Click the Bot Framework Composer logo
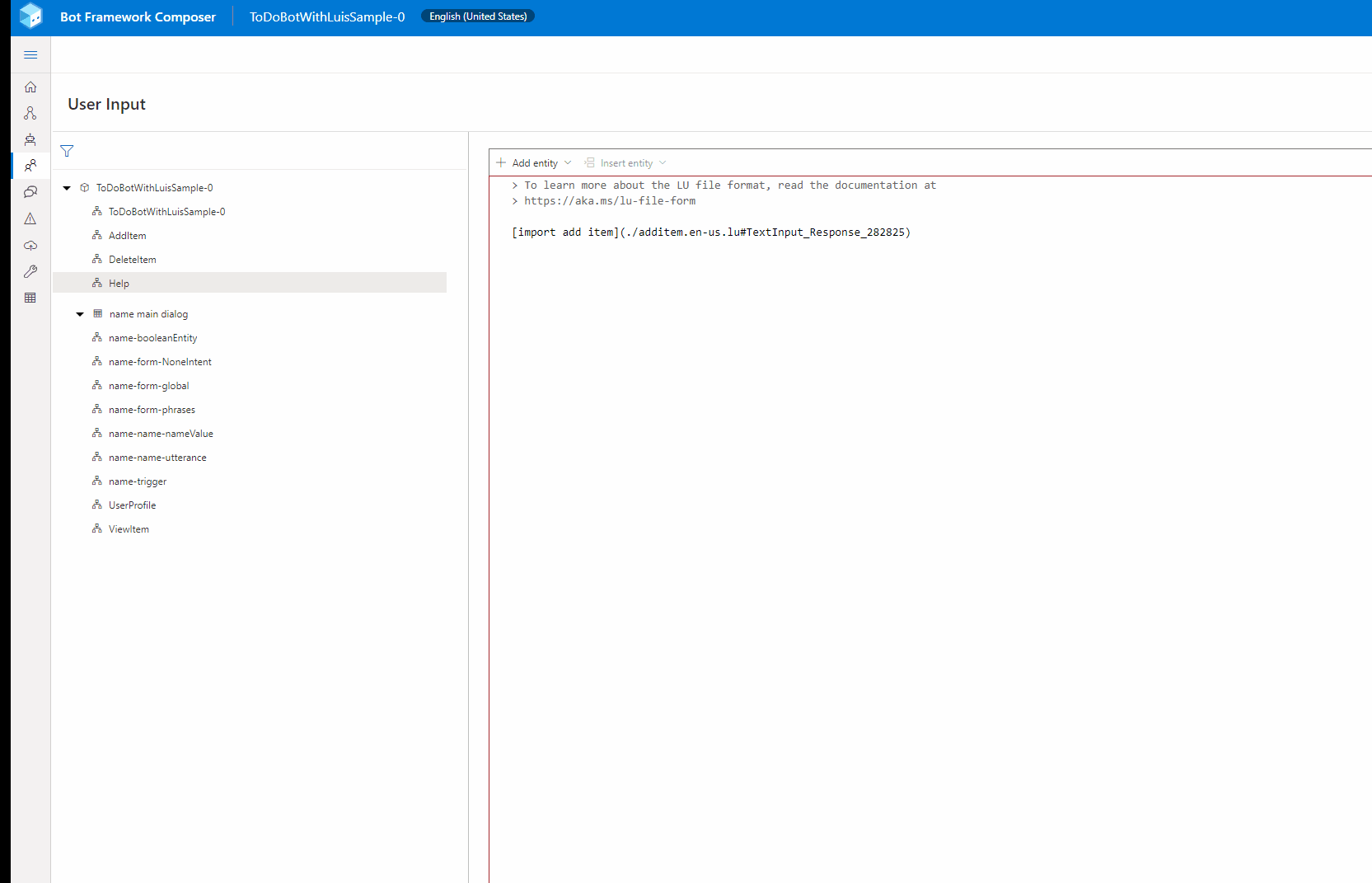 [x=31, y=16]
